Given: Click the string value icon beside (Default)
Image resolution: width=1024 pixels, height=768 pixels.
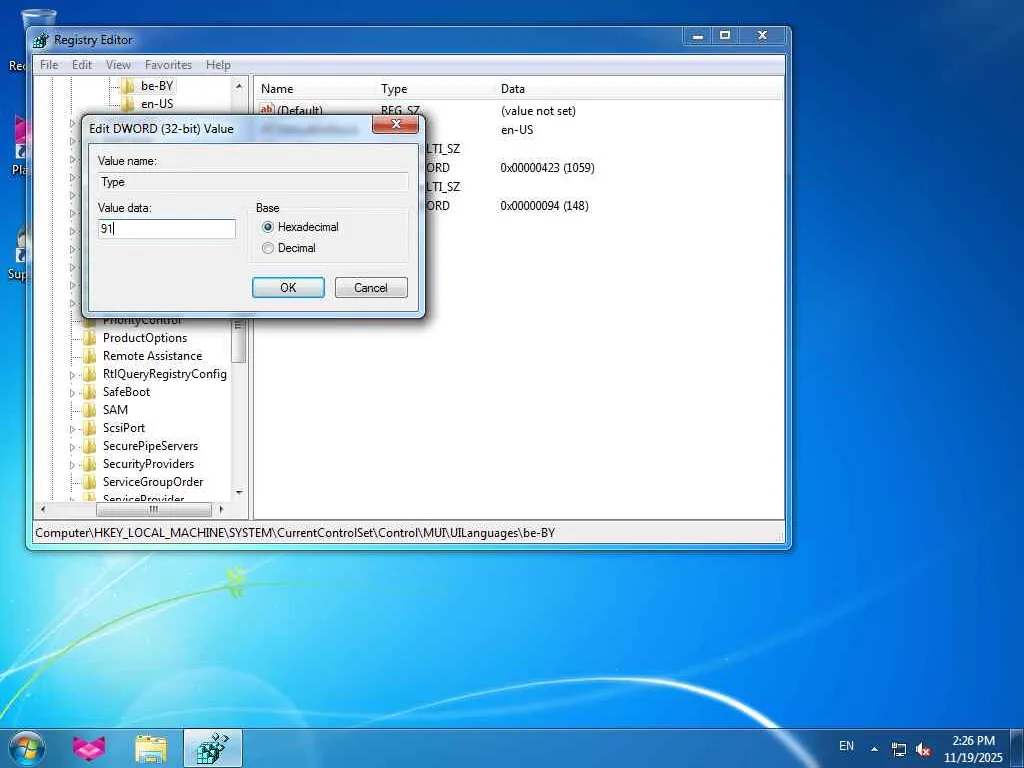Looking at the screenshot, I should pyautogui.click(x=266, y=110).
